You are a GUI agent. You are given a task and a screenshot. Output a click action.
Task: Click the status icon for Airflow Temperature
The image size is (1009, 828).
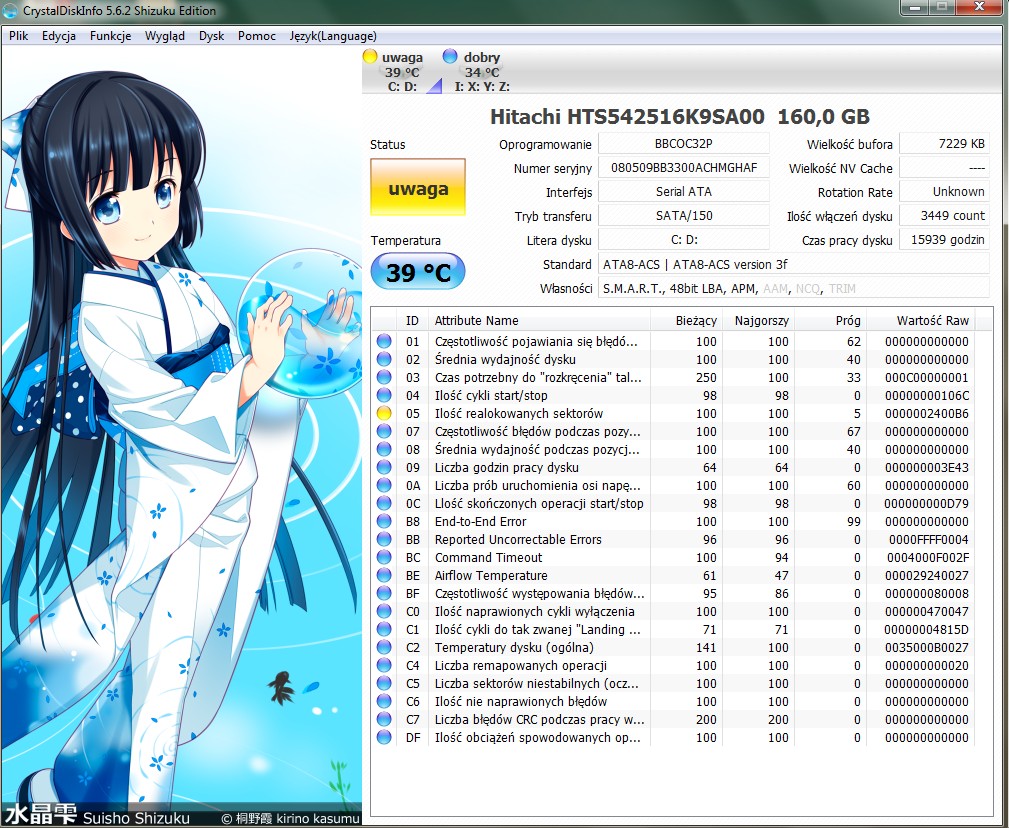pos(384,576)
